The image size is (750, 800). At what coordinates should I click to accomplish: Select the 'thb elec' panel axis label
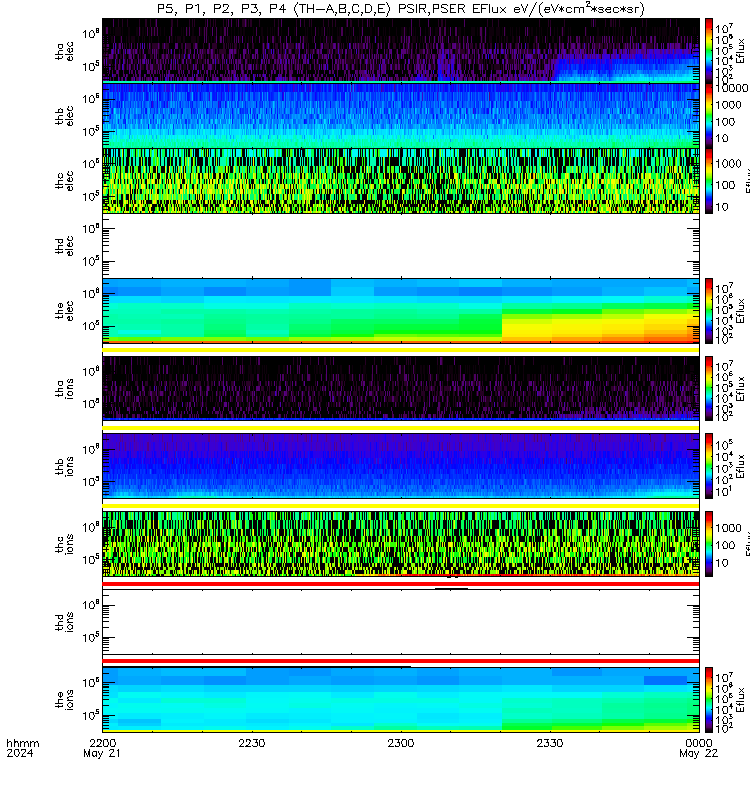(65, 116)
